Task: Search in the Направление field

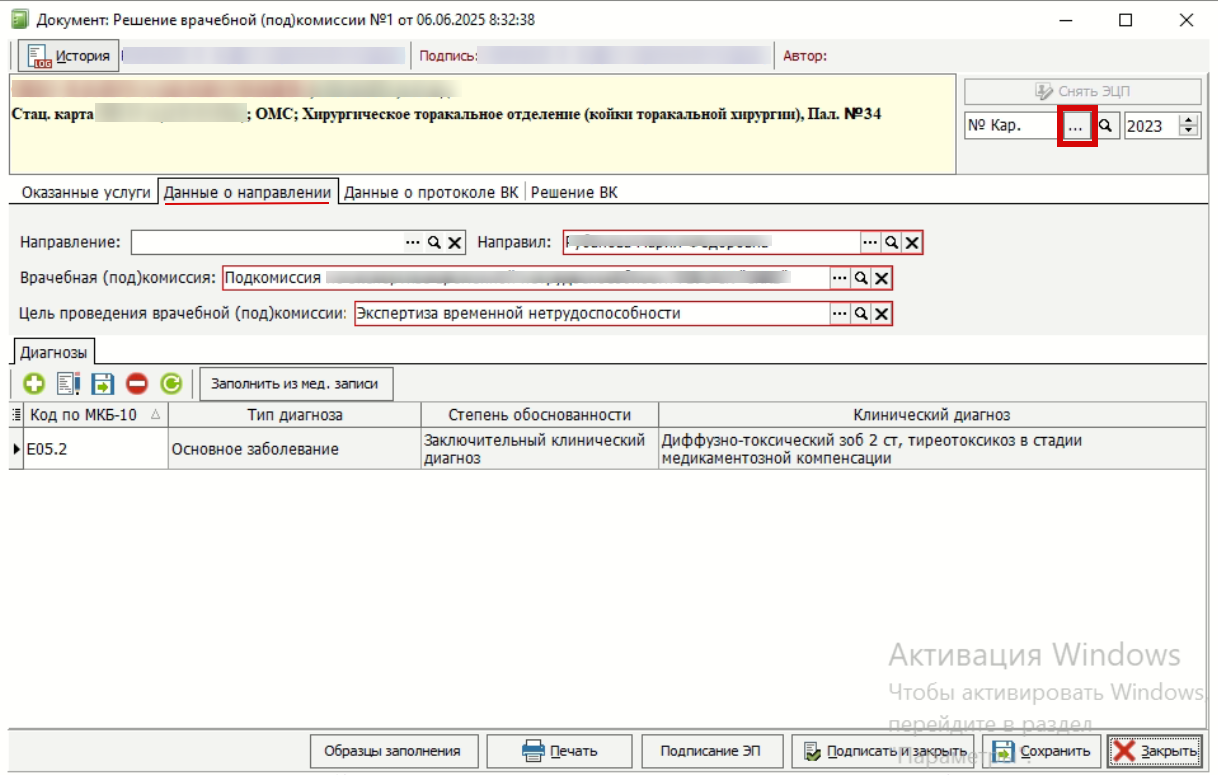Action: 434,242
